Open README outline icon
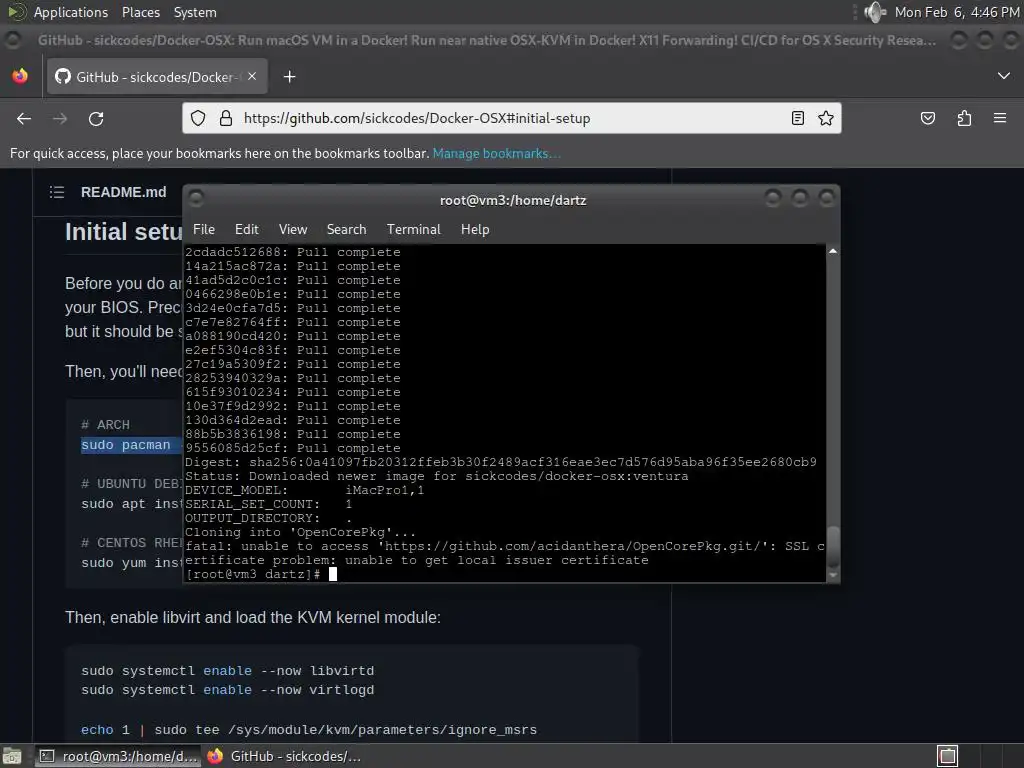Image resolution: width=1024 pixels, height=768 pixels. click(57, 192)
